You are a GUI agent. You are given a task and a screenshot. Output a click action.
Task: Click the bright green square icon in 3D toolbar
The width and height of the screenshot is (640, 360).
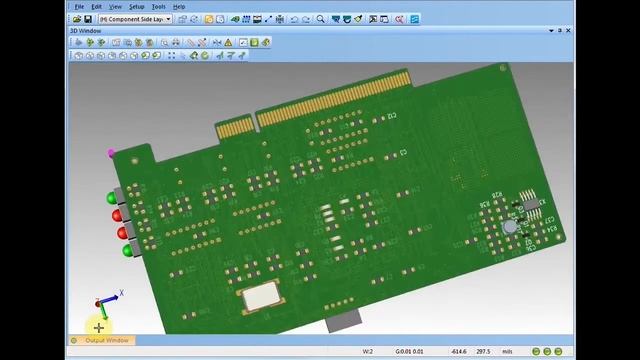pyautogui.click(x=254, y=42)
